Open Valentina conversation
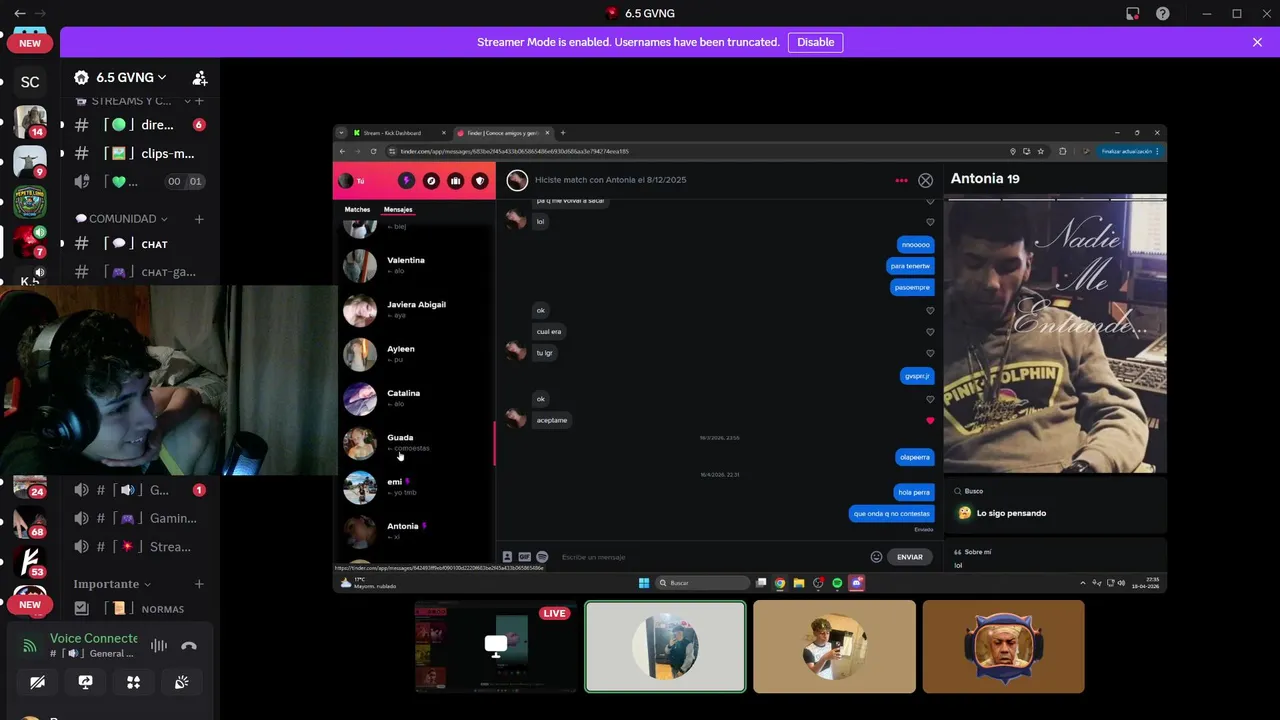 [414, 265]
